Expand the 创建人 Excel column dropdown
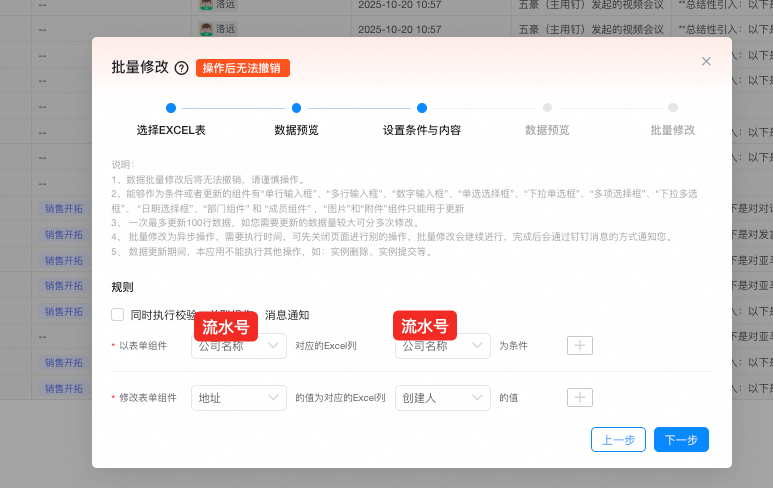 (442, 398)
